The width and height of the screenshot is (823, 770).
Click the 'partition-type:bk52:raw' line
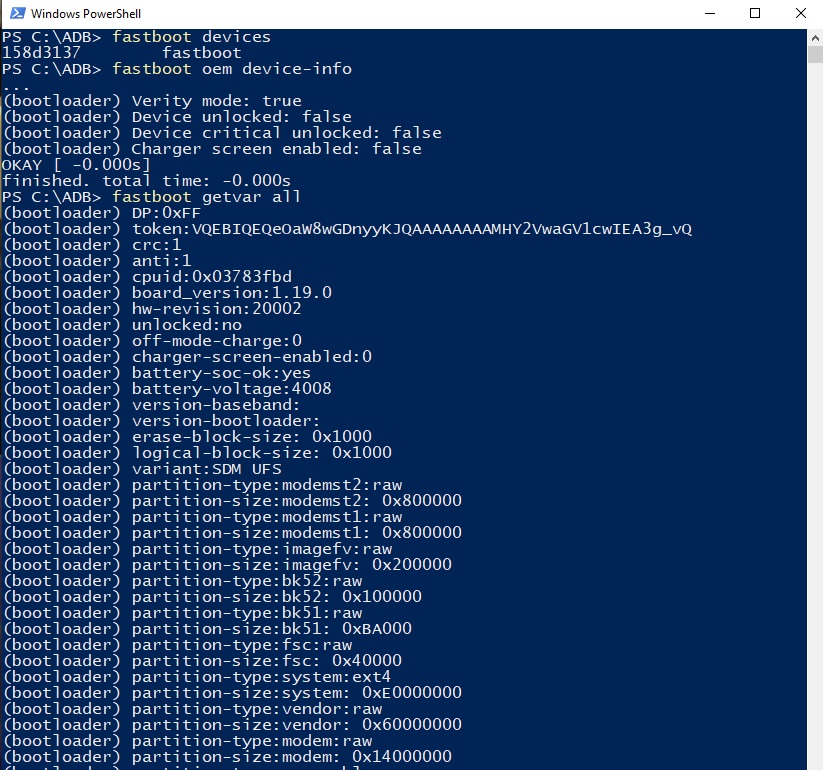182,581
